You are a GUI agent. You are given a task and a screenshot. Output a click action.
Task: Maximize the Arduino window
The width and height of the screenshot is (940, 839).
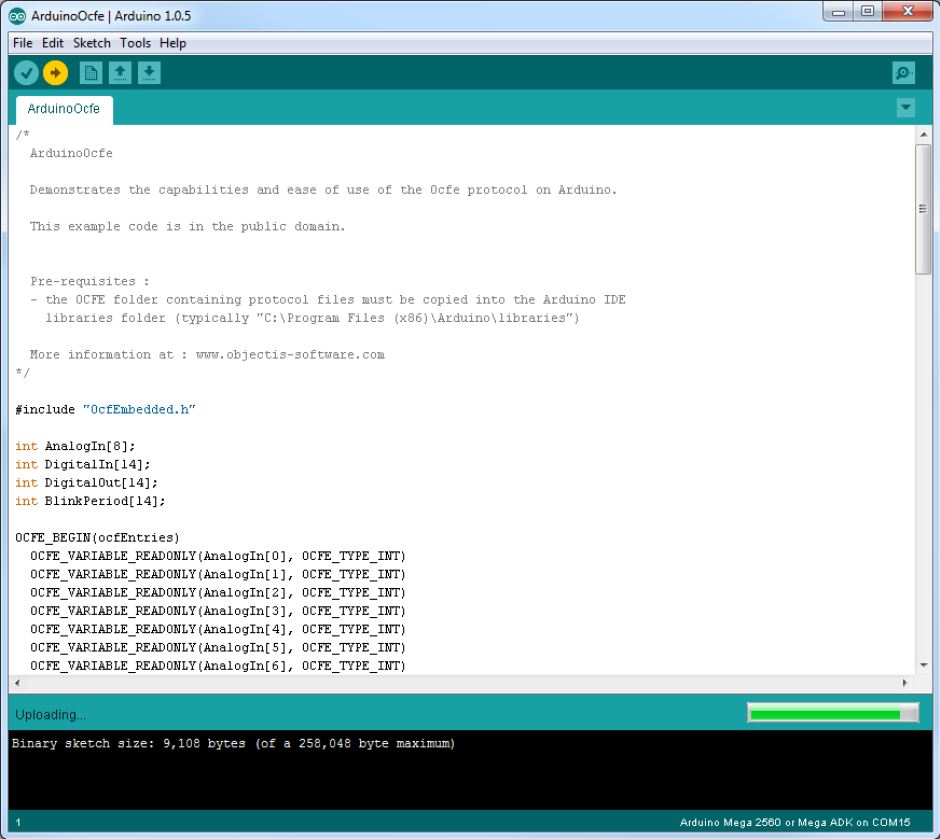(x=867, y=11)
